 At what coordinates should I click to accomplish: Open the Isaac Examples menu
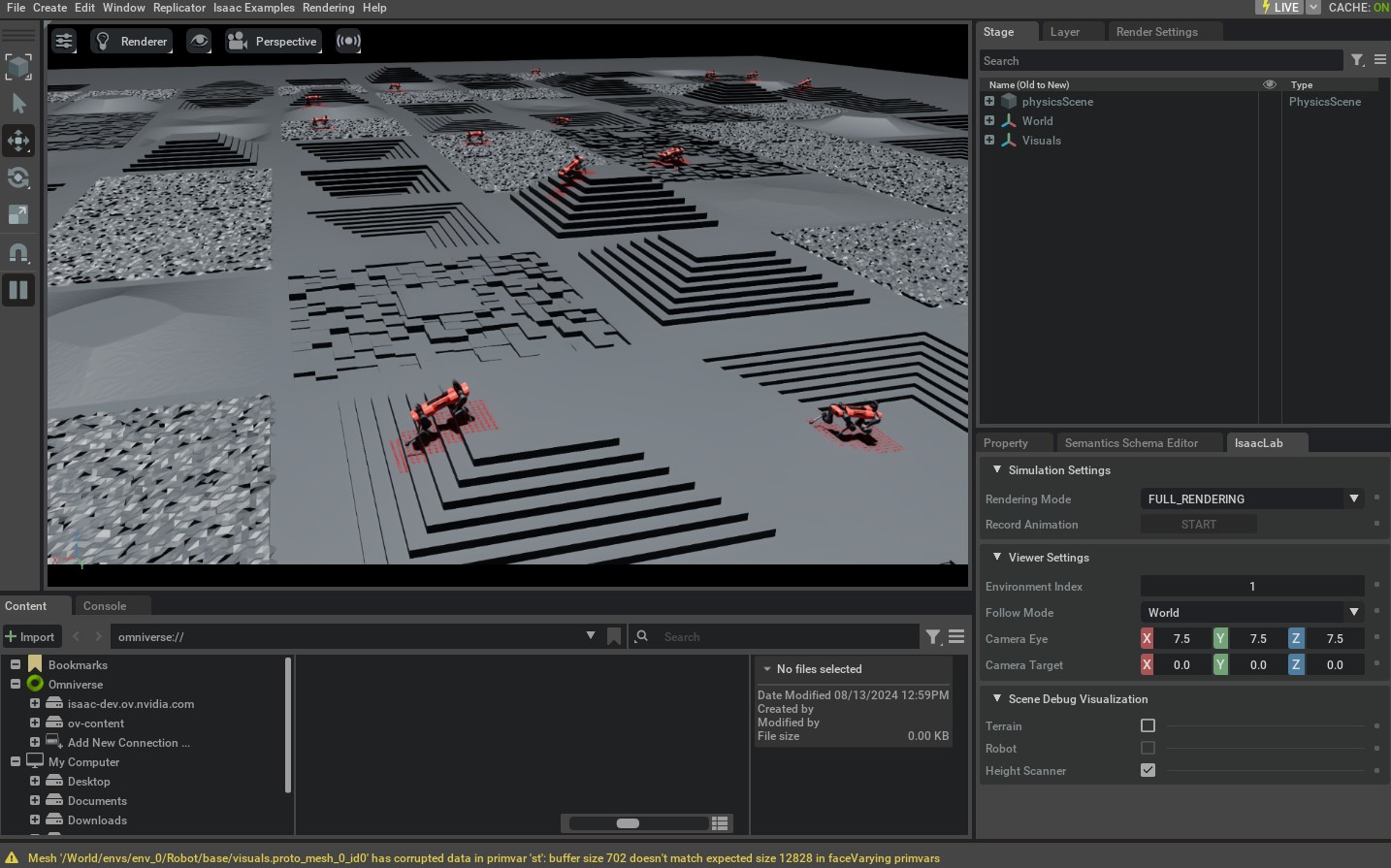click(254, 8)
